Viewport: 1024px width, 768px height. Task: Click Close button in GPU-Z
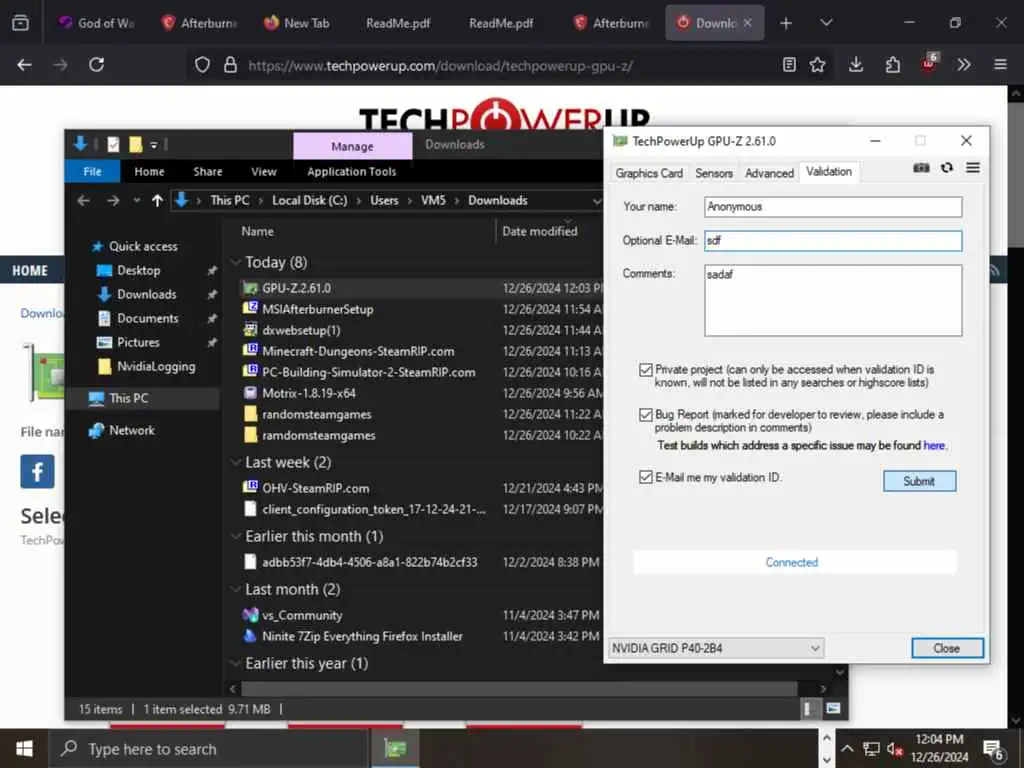tap(947, 648)
